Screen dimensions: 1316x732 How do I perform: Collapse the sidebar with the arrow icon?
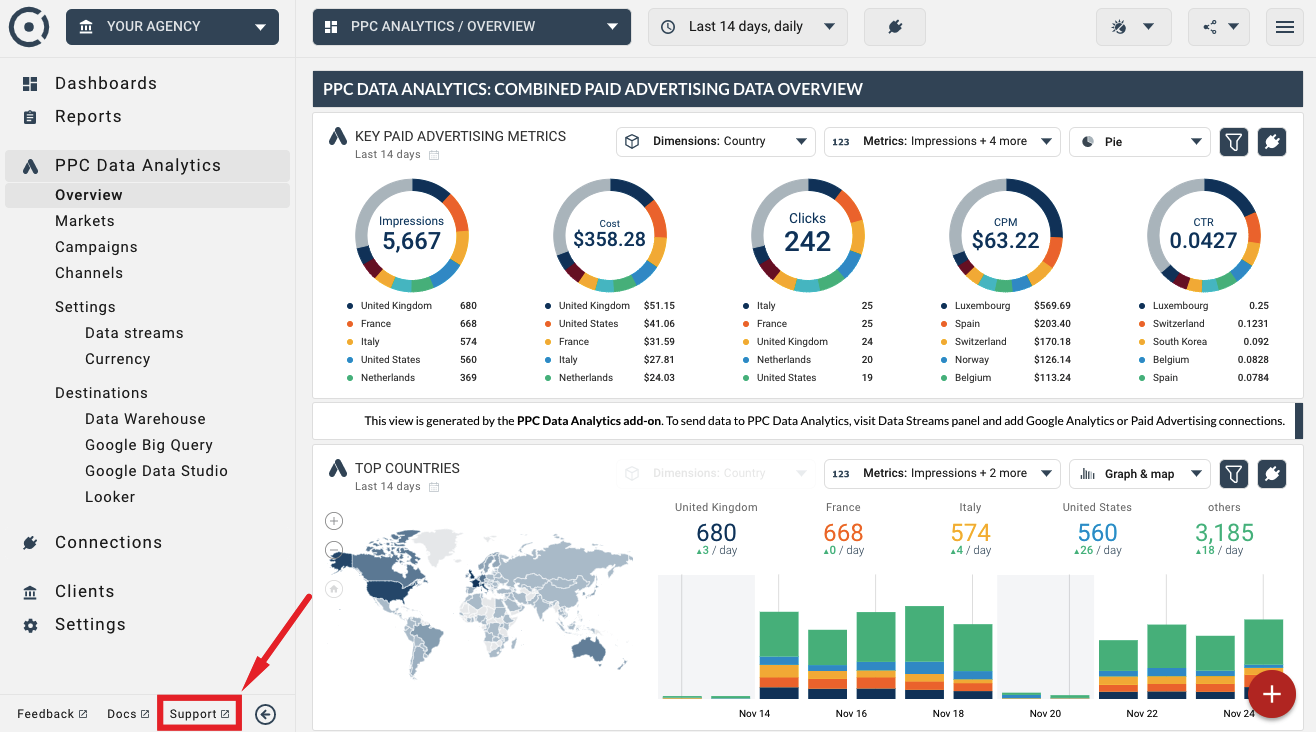pyautogui.click(x=265, y=714)
